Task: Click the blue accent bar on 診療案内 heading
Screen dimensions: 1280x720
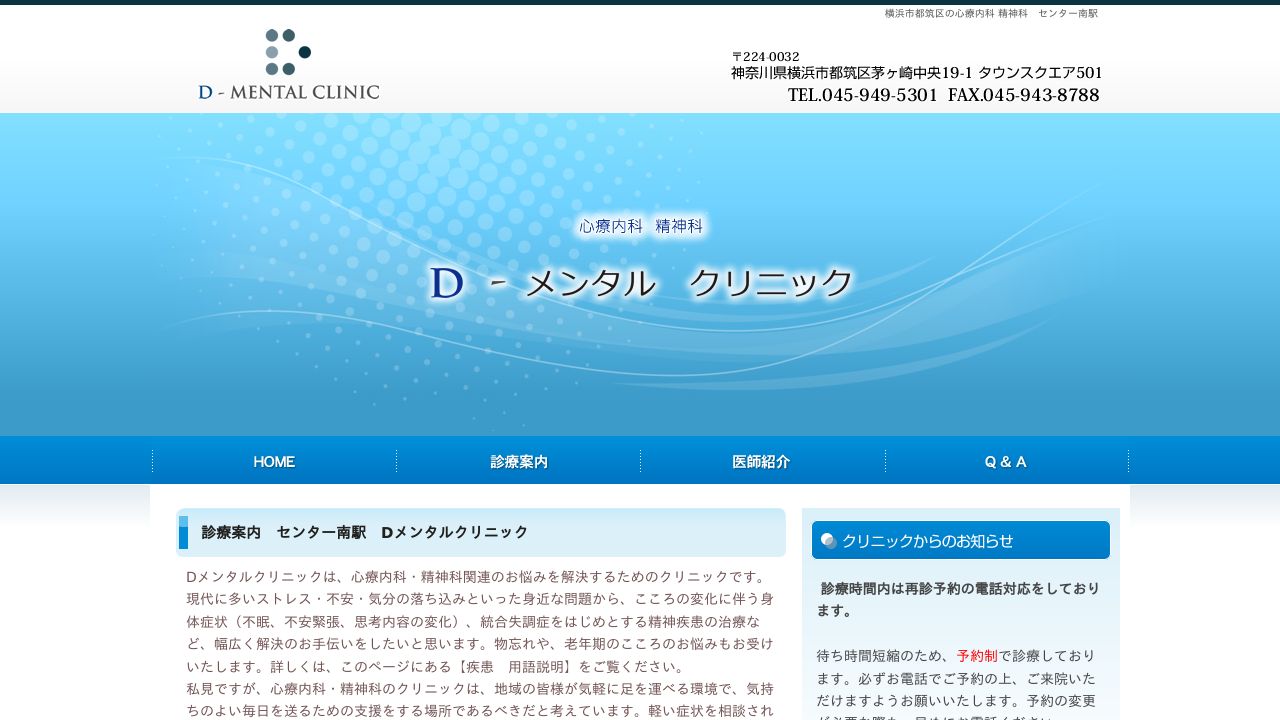Action: 182,533
